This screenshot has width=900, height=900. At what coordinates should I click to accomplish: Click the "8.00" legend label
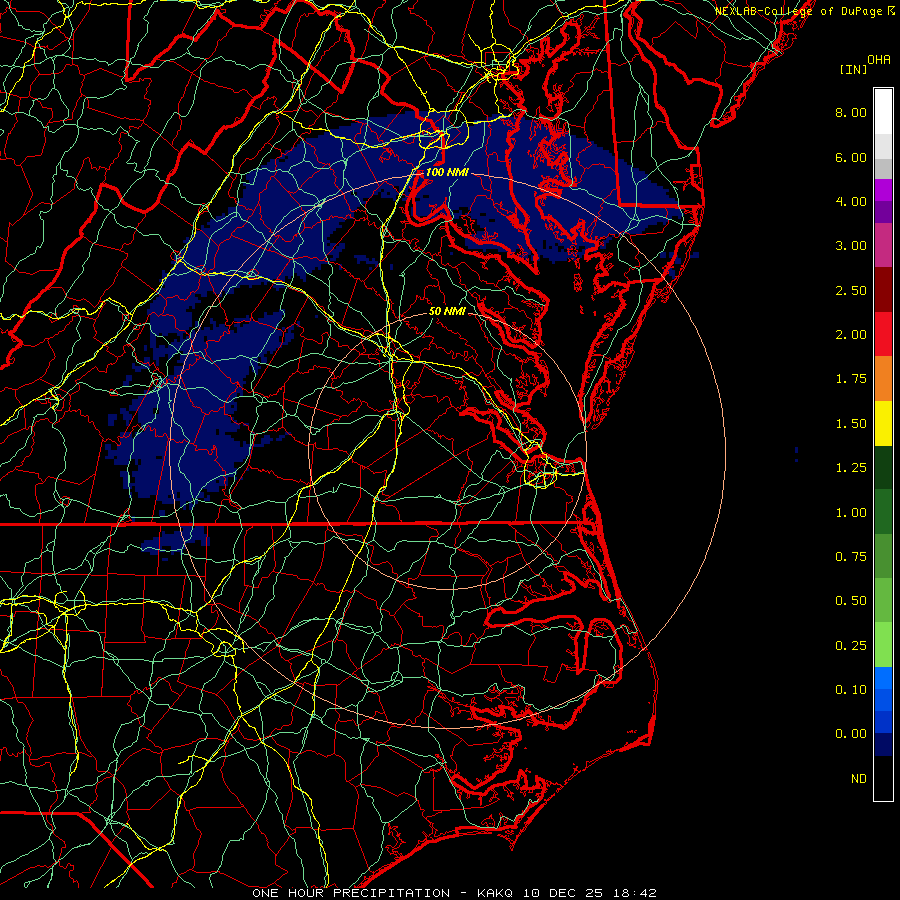(x=851, y=112)
